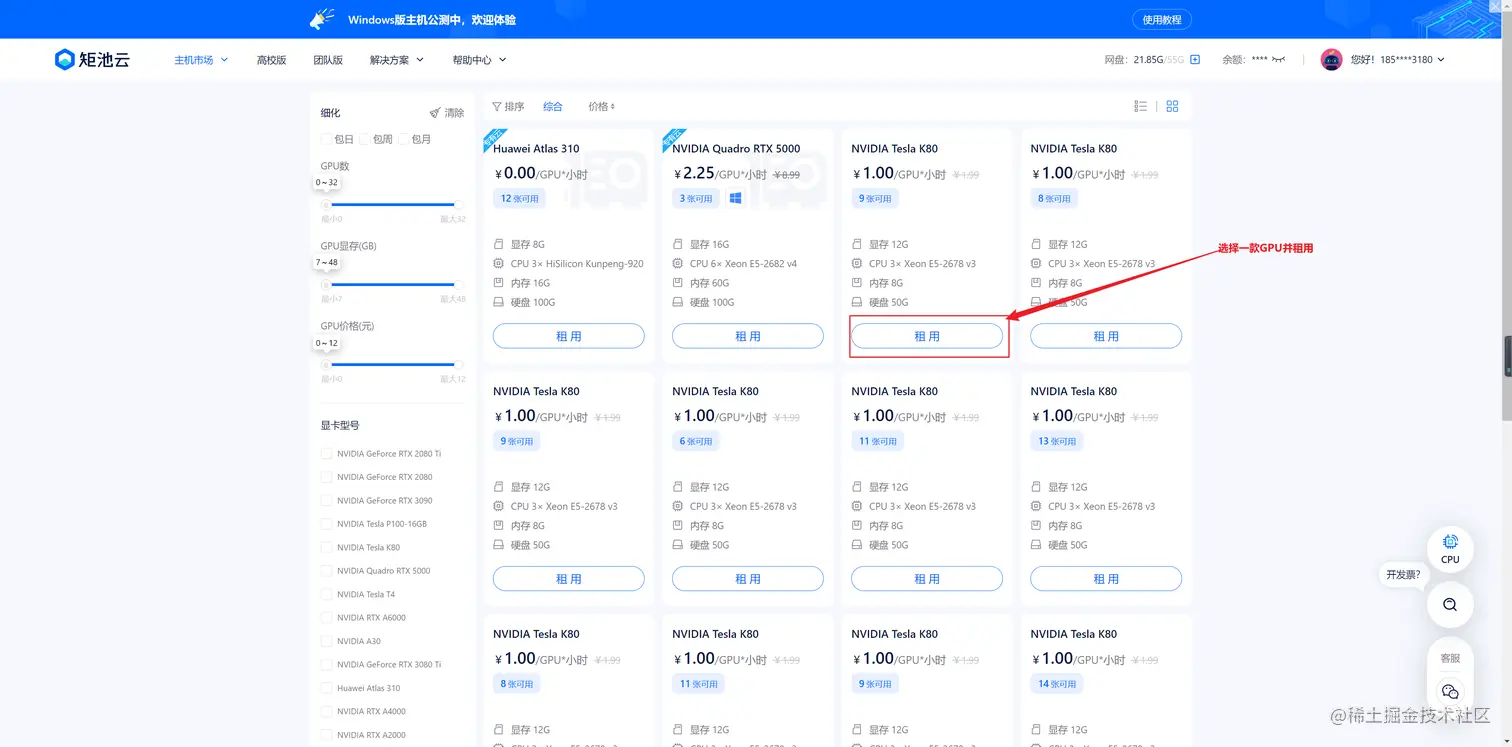Click the Huawei Atlas 310 card title

(x=536, y=148)
